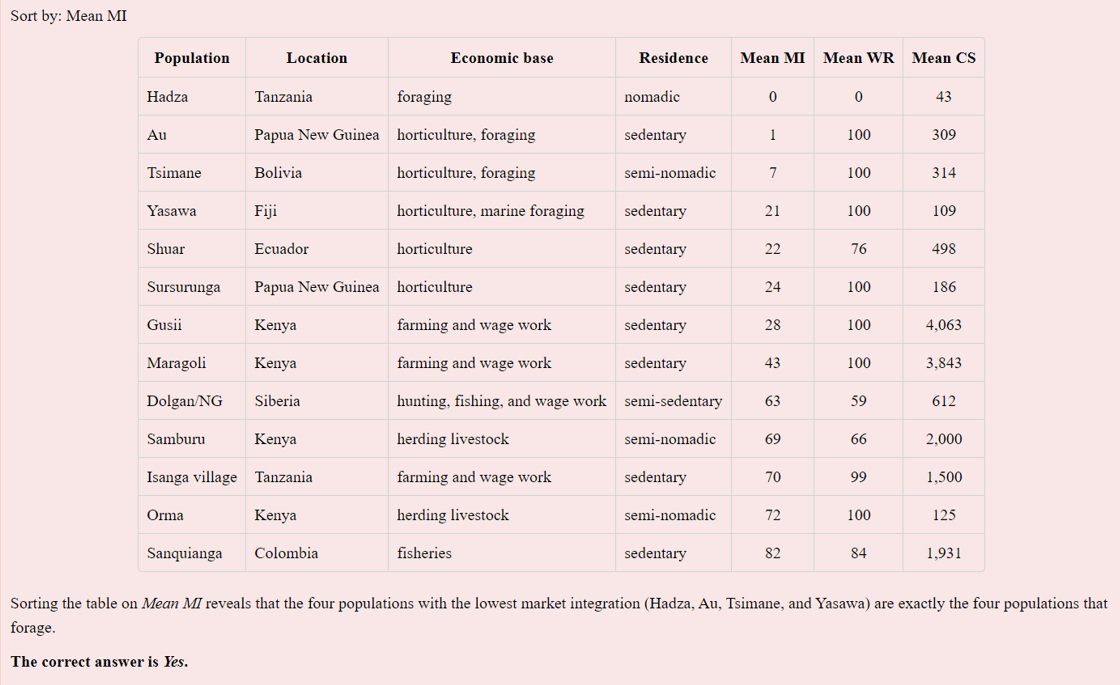Click the Residence column header
Viewport: 1120px width, 685px height.
(x=673, y=58)
